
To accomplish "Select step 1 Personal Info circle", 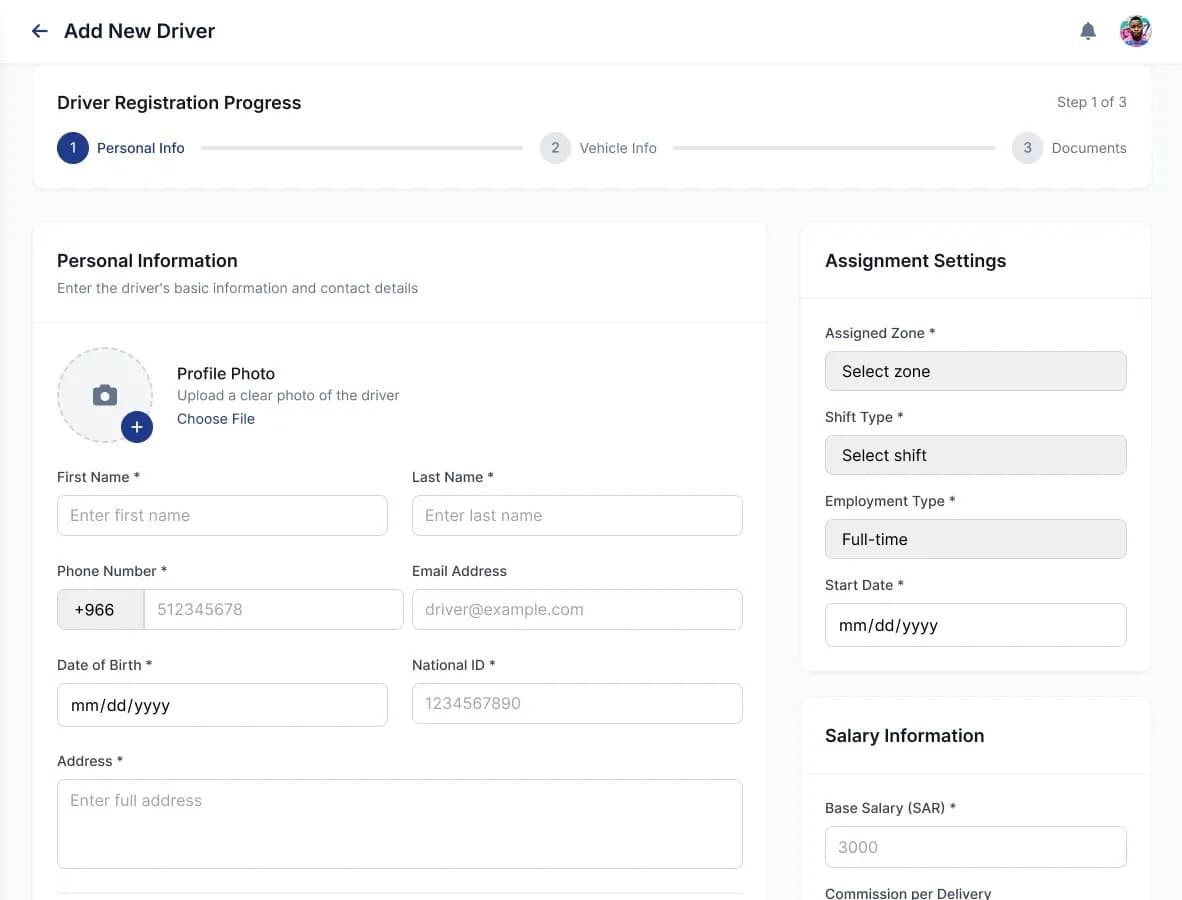I will point(72,148).
